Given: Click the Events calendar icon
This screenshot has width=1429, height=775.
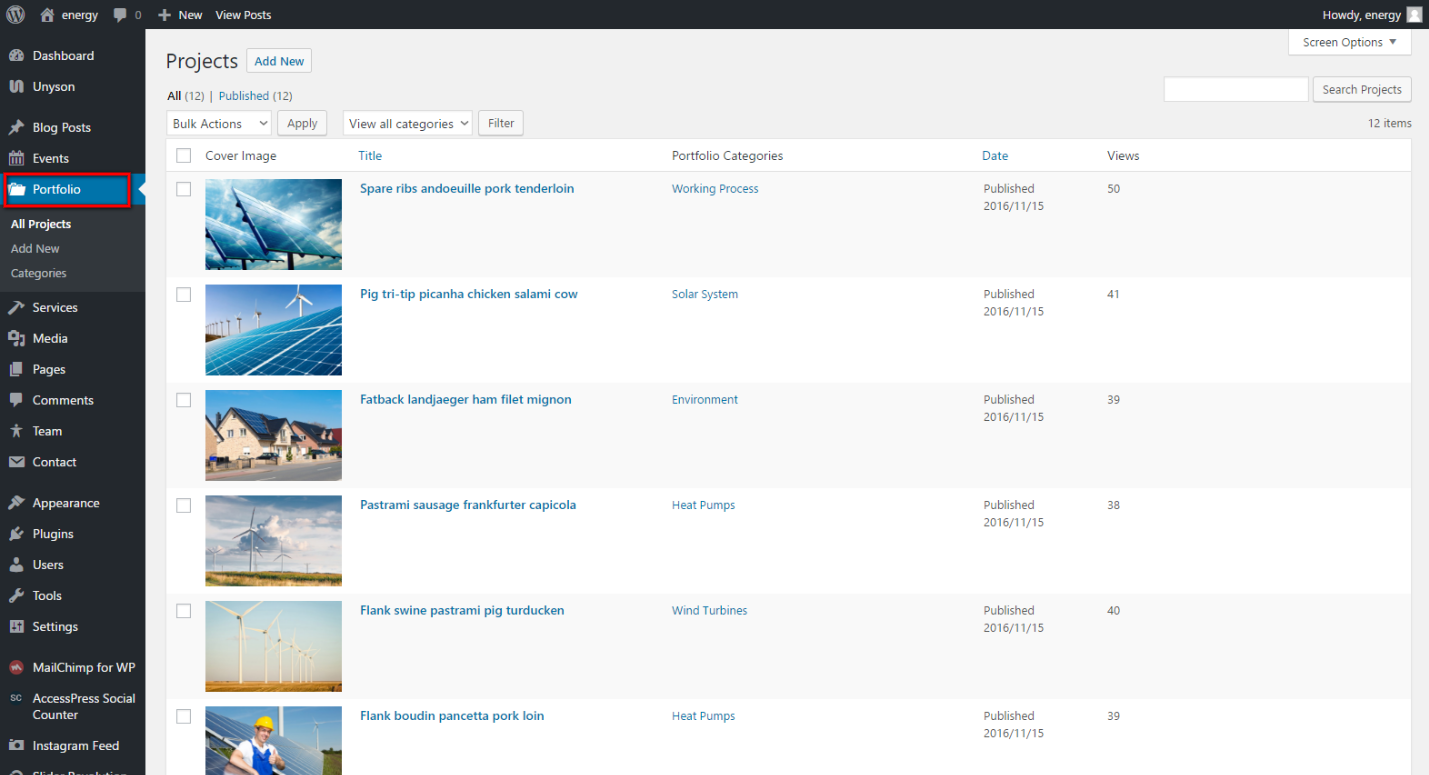Looking at the screenshot, I should (16, 158).
